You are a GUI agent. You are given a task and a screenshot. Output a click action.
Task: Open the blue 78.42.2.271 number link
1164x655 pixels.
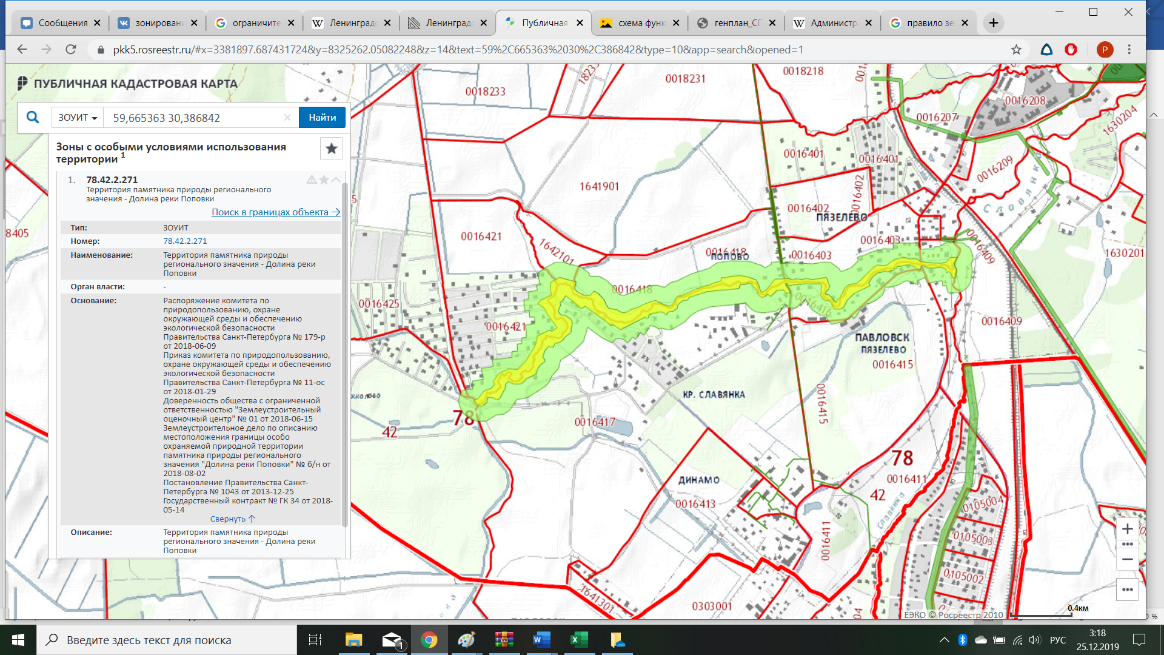(185, 241)
